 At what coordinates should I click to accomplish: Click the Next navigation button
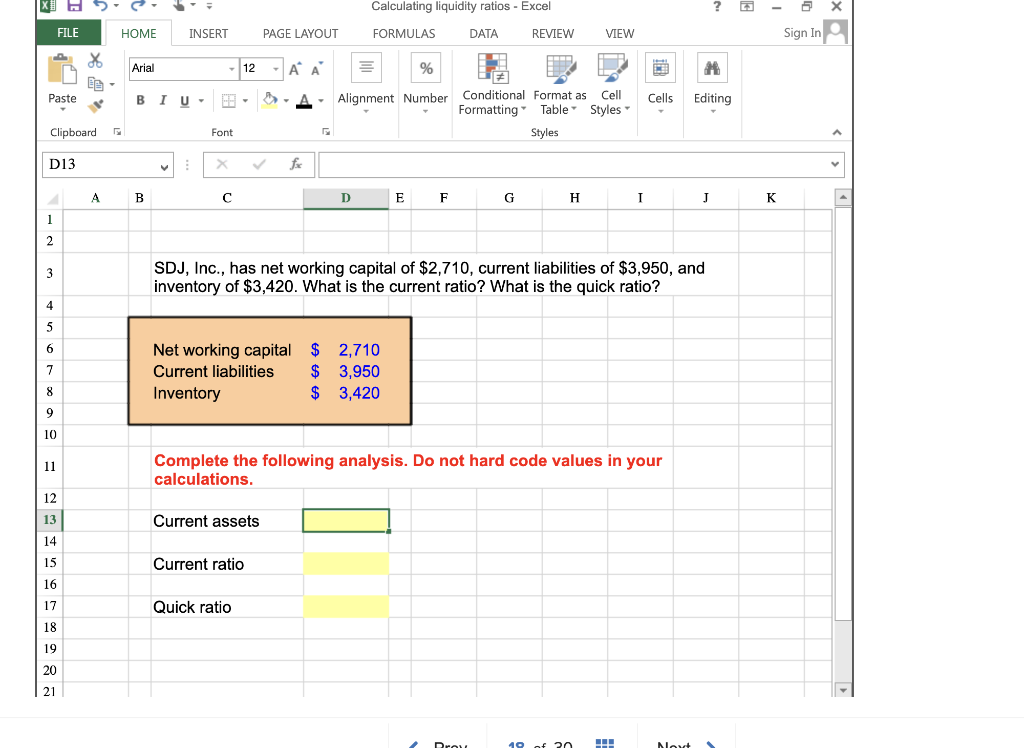point(685,743)
